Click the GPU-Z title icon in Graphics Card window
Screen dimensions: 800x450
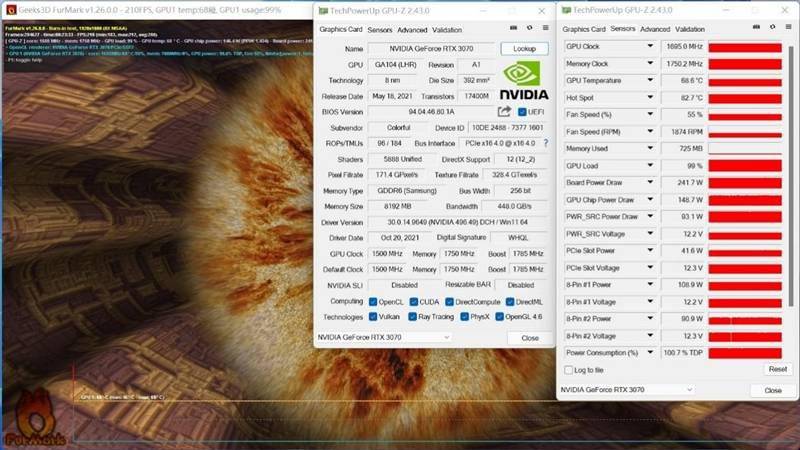322,11
